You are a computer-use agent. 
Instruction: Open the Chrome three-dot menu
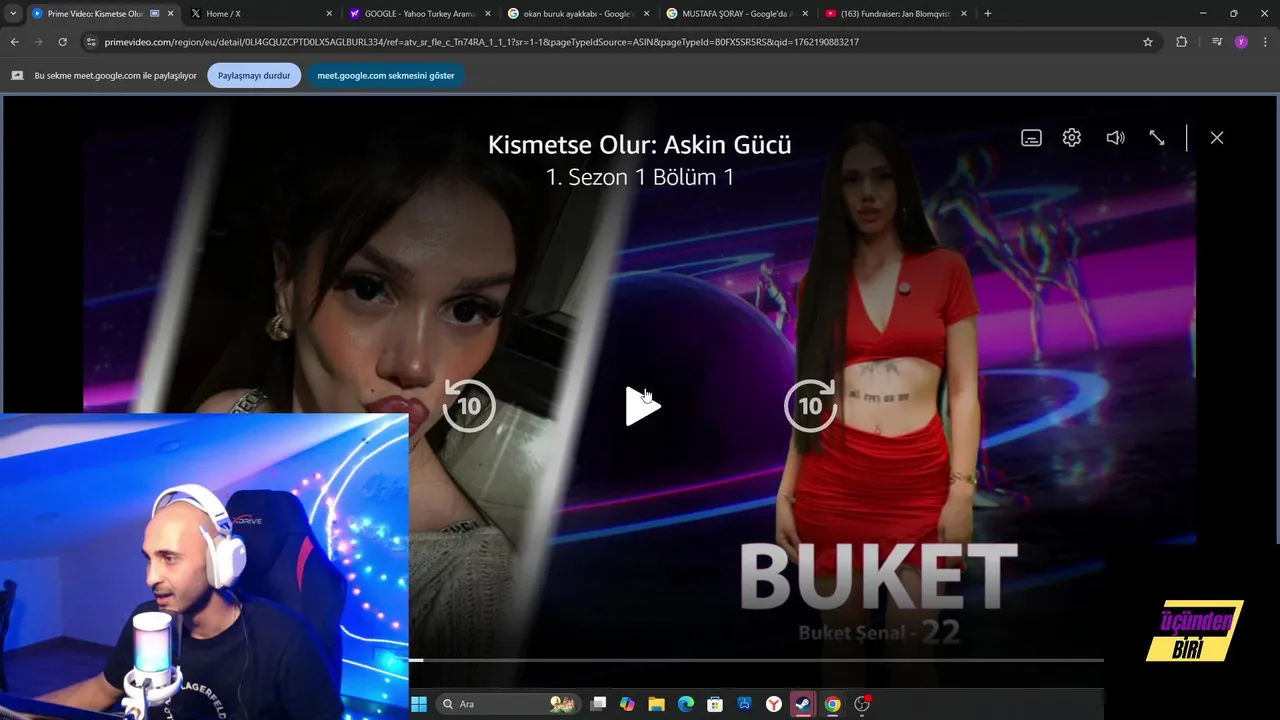point(1265,42)
